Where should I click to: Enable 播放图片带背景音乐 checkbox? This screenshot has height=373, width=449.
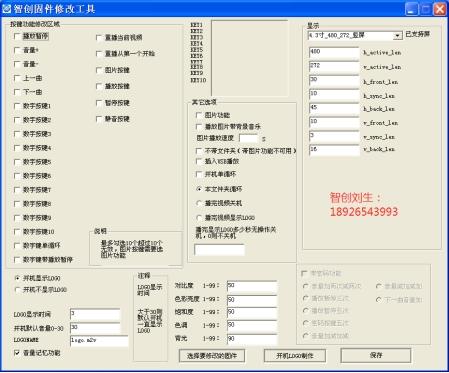[x=199, y=127]
